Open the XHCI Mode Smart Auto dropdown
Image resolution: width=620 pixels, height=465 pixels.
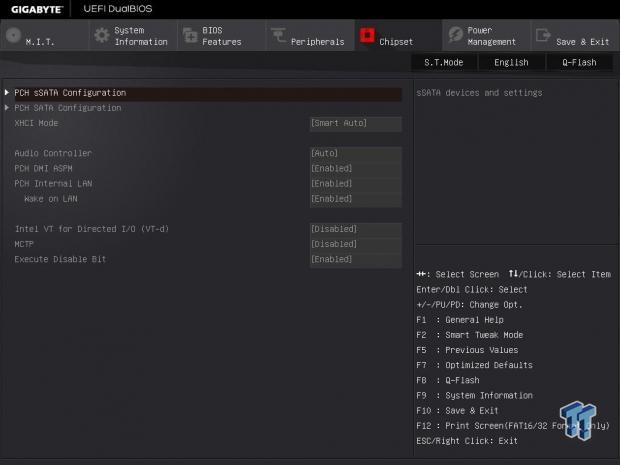355,123
